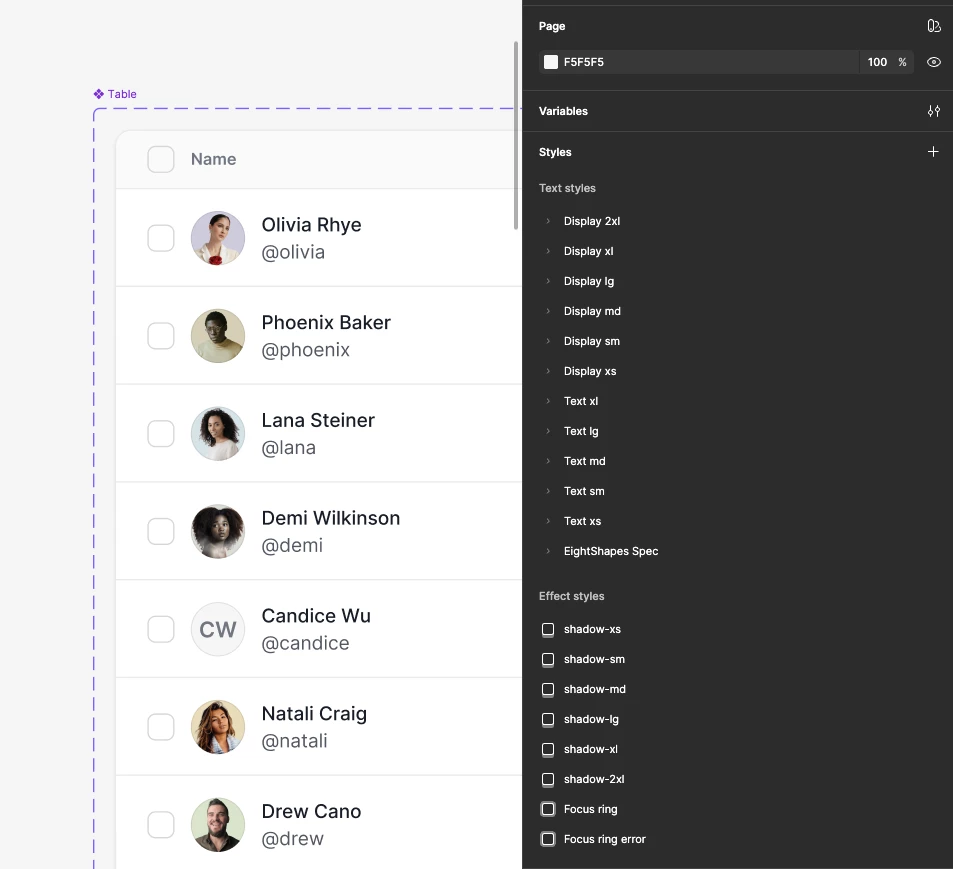Screen dimensions: 953x869
Task: Click Lana Steiner's avatar photo
Action: click(218, 434)
